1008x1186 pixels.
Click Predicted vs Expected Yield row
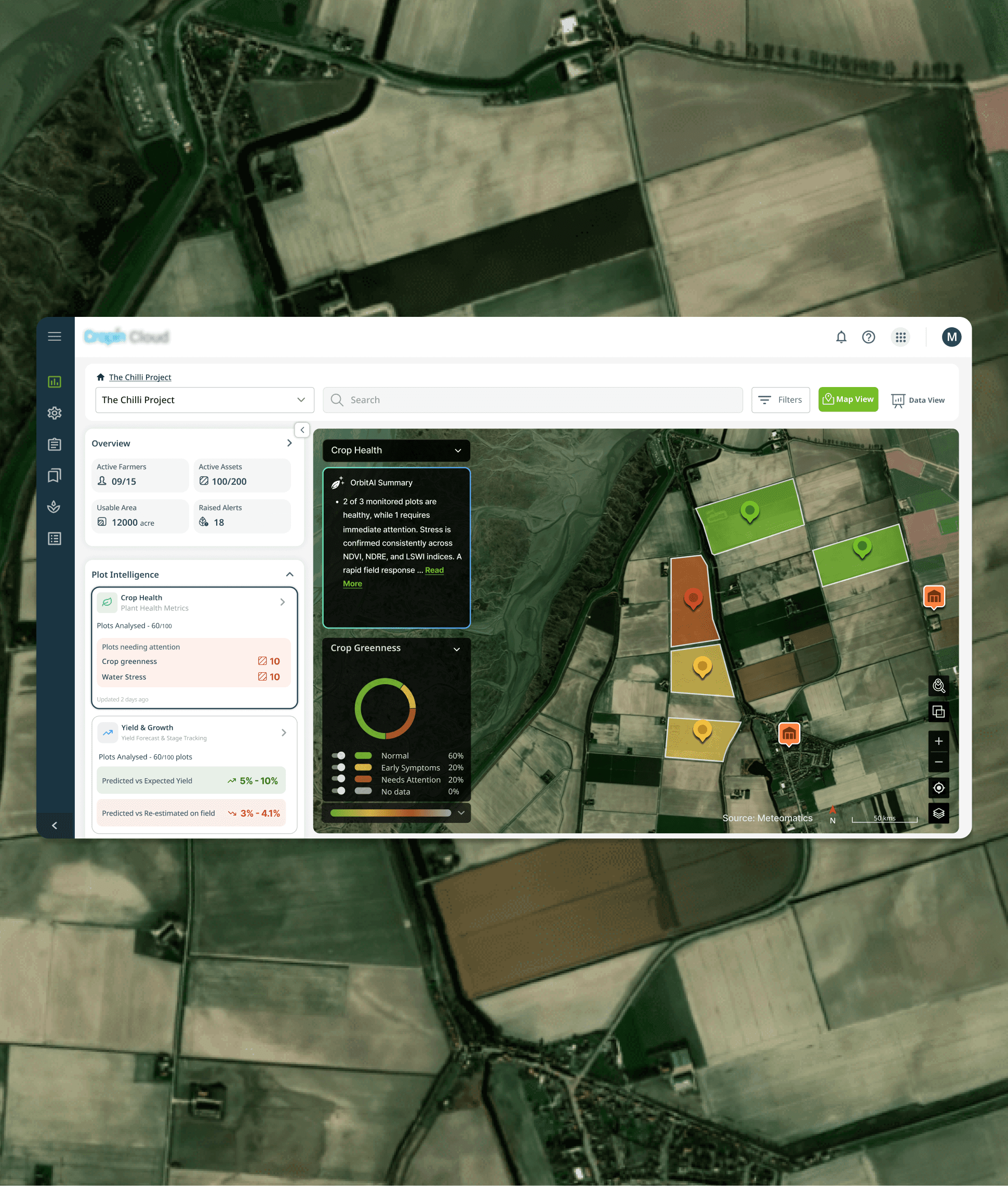191,780
